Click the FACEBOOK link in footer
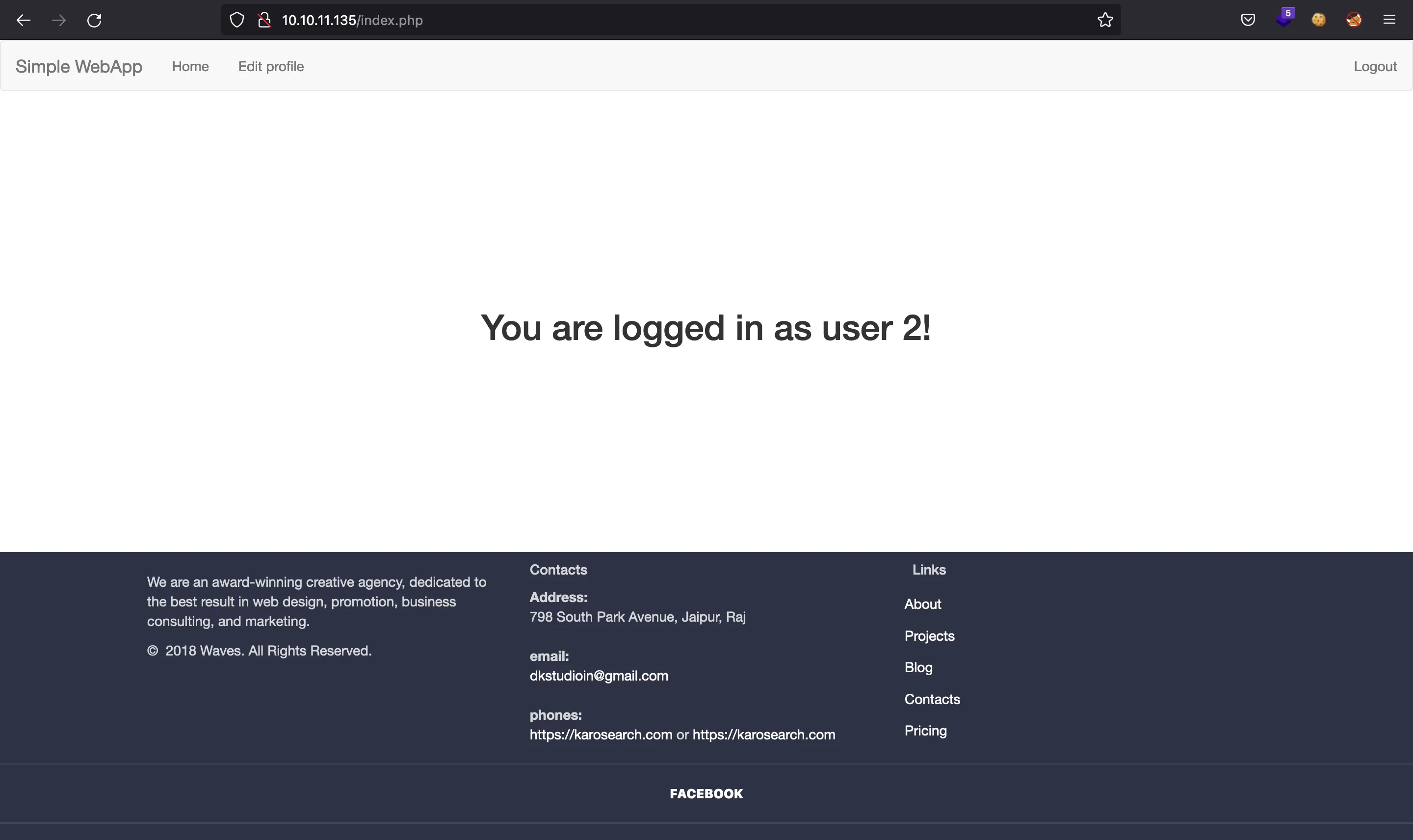This screenshot has height=840, width=1413. 706,793
